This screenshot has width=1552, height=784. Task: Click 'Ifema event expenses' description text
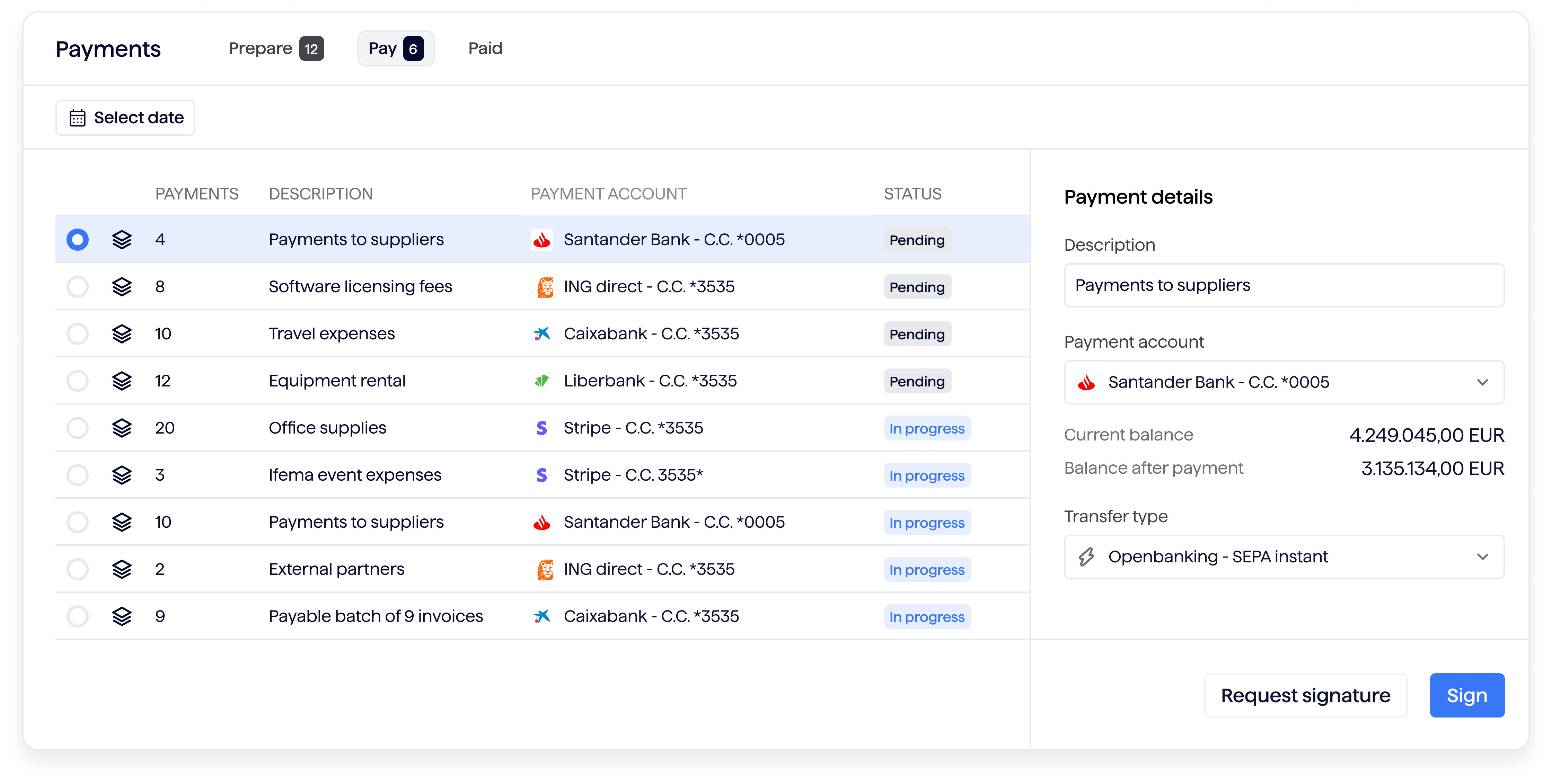click(355, 475)
